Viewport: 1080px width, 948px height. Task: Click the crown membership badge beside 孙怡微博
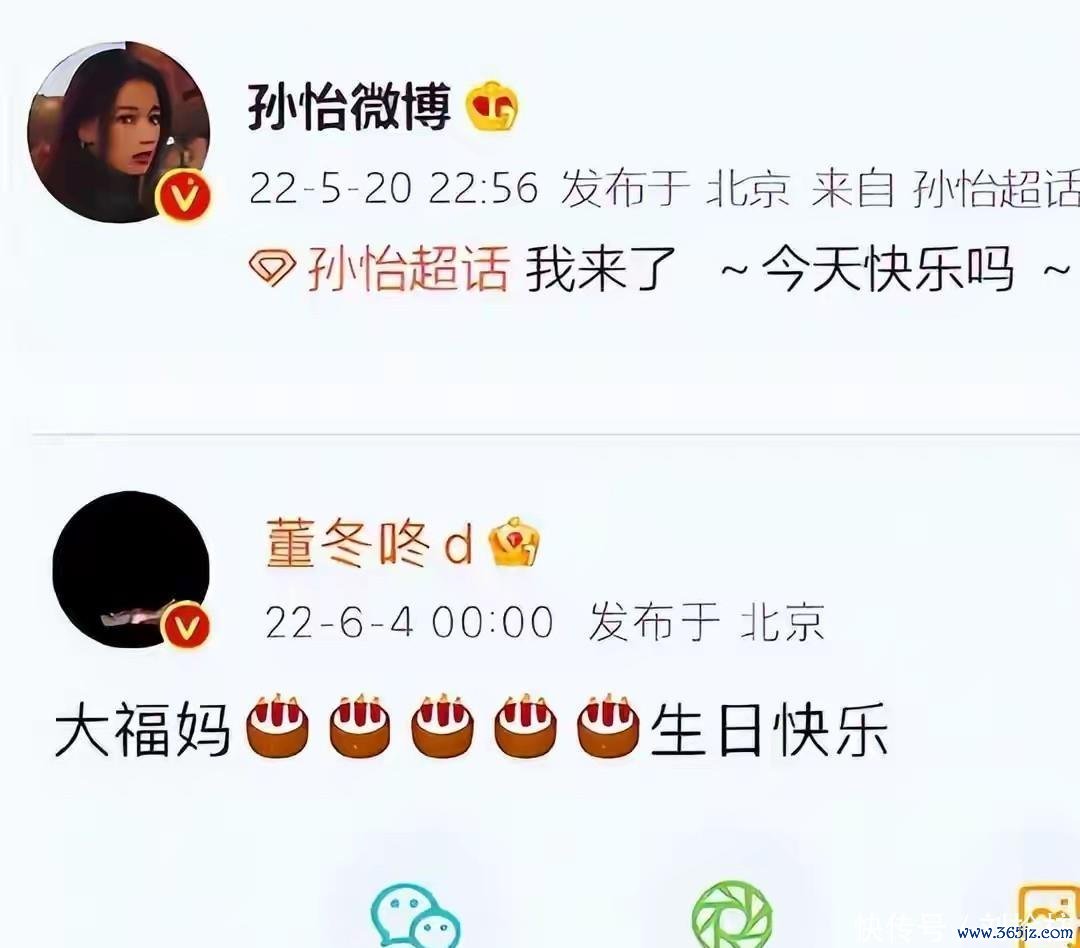493,106
